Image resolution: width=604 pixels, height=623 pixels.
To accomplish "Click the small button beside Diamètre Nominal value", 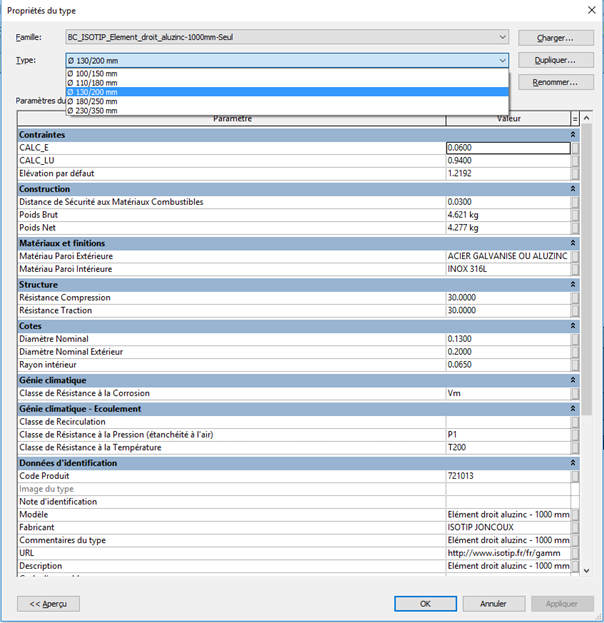I will point(575,339).
